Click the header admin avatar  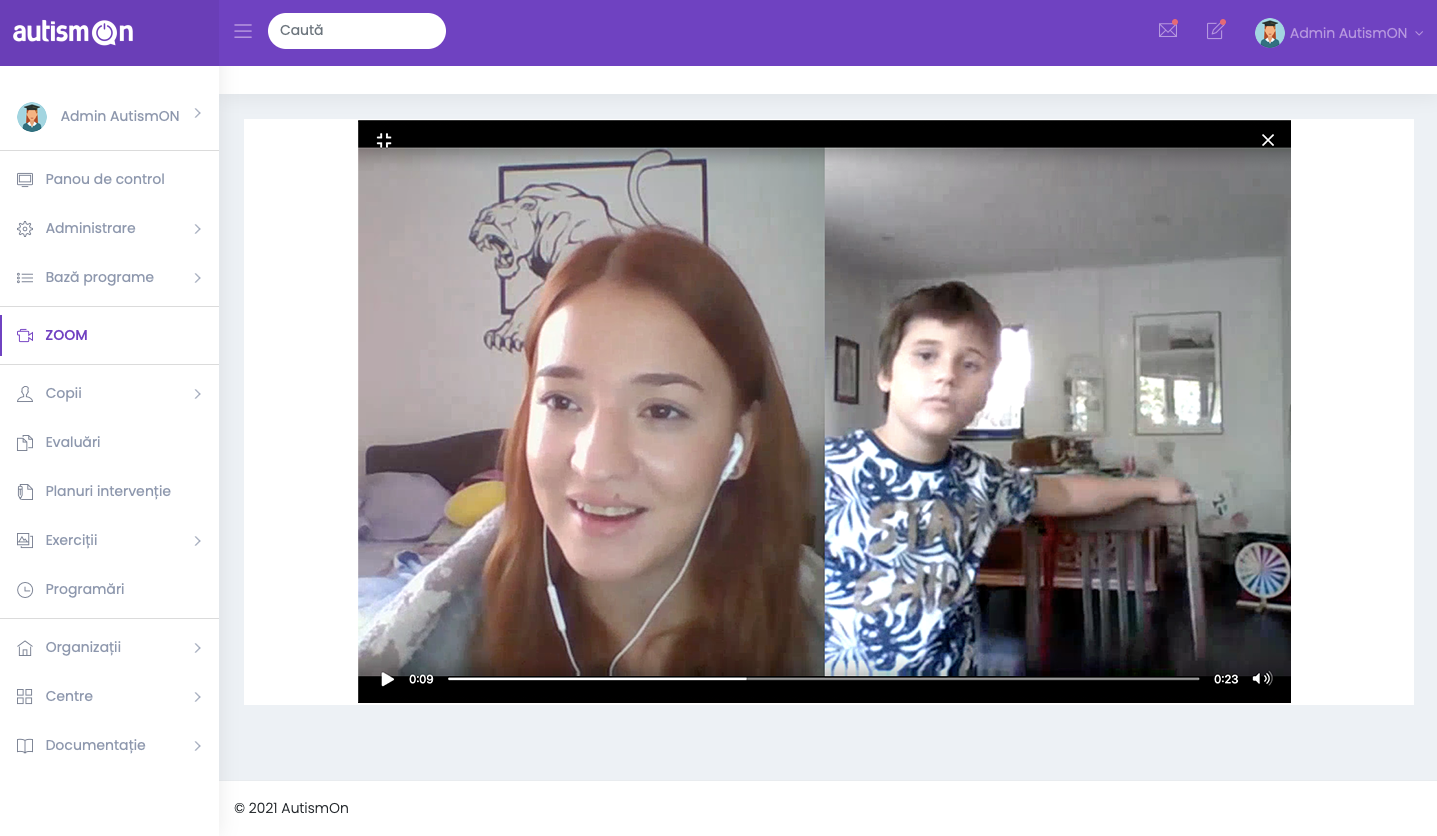tap(1270, 33)
